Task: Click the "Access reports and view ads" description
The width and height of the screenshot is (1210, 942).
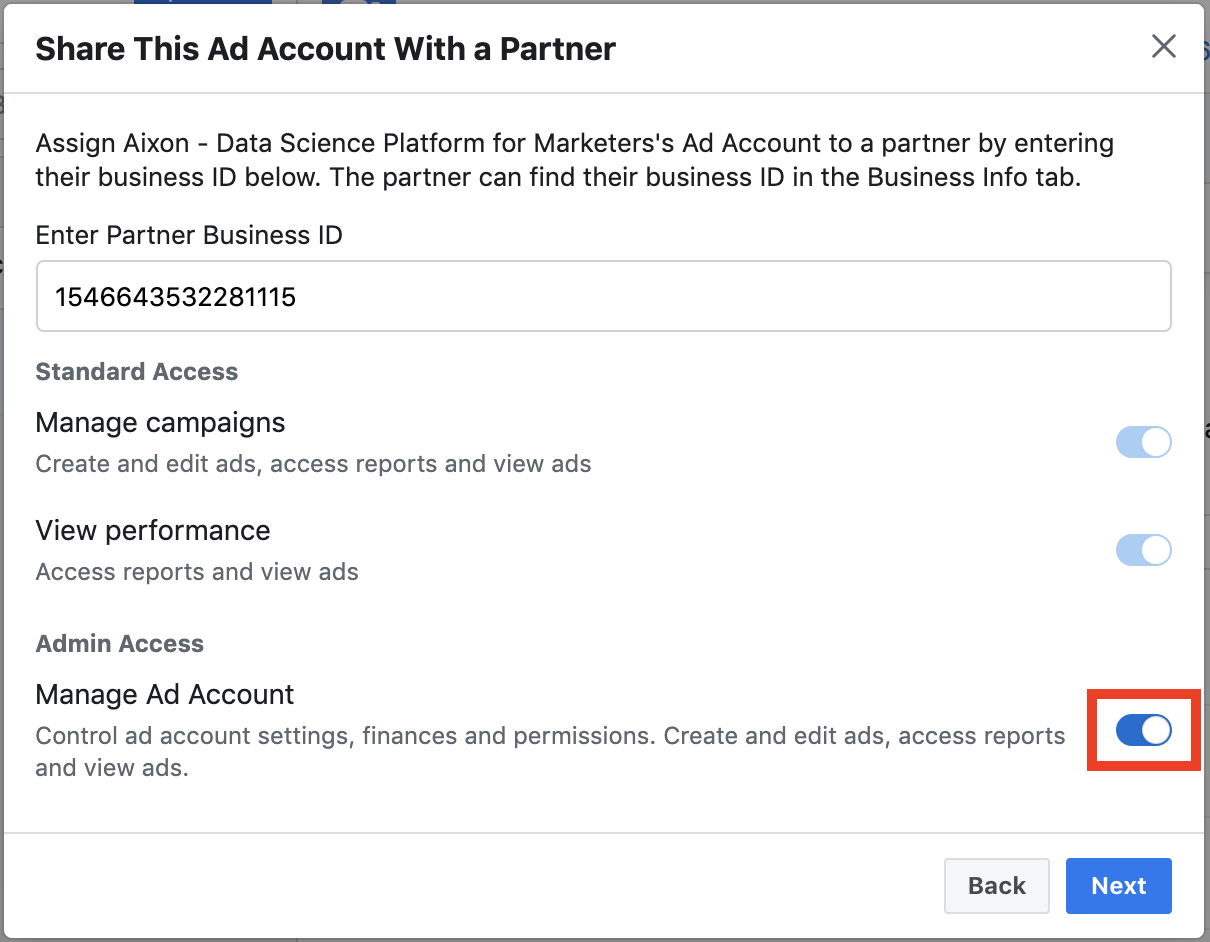Action: click(x=197, y=572)
